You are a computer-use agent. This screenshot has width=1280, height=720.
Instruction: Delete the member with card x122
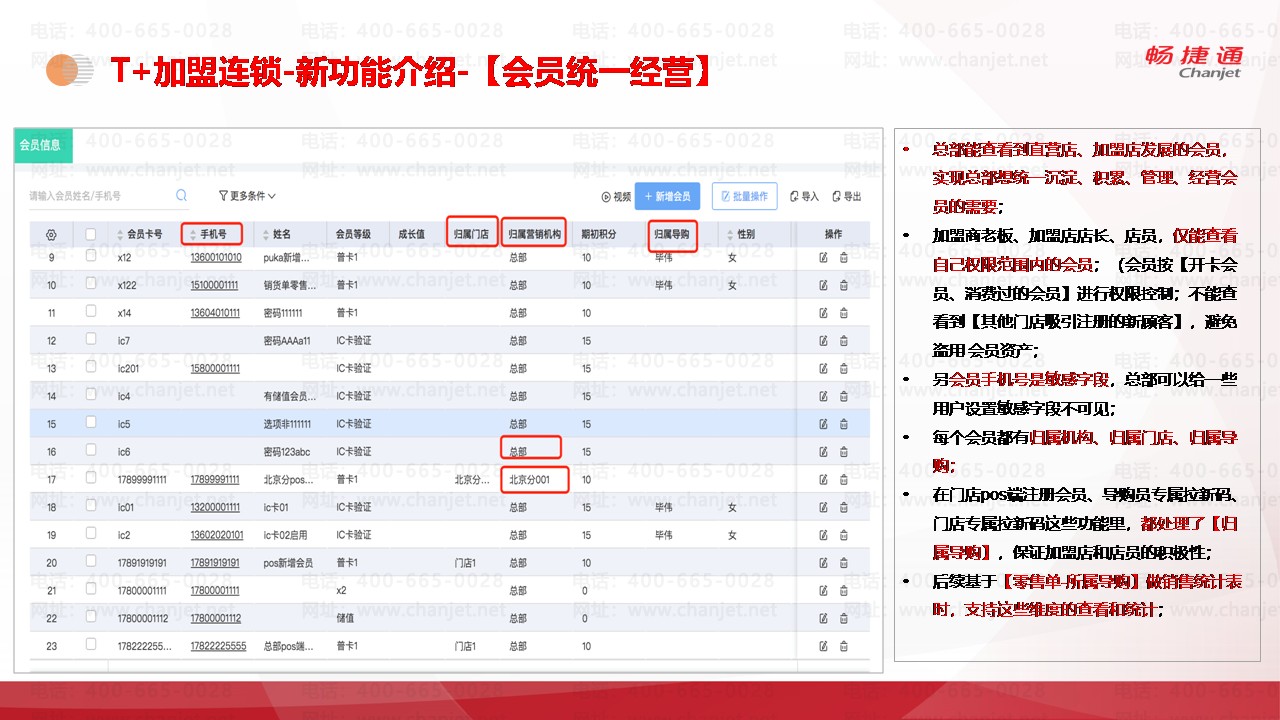(x=843, y=285)
